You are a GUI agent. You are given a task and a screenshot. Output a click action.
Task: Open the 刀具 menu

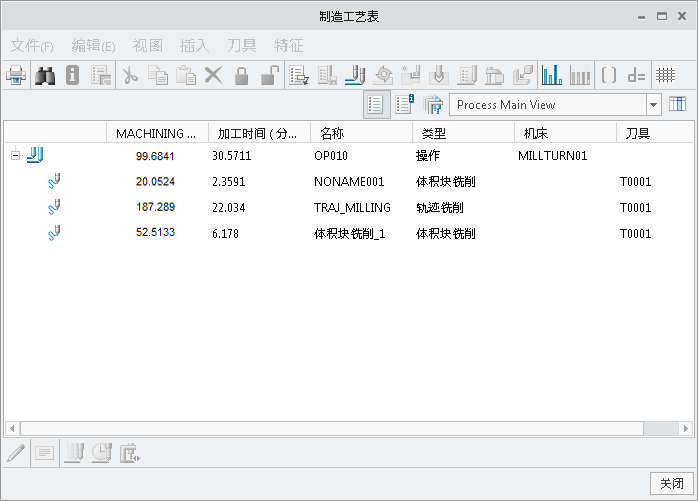(x=242, y=45)
